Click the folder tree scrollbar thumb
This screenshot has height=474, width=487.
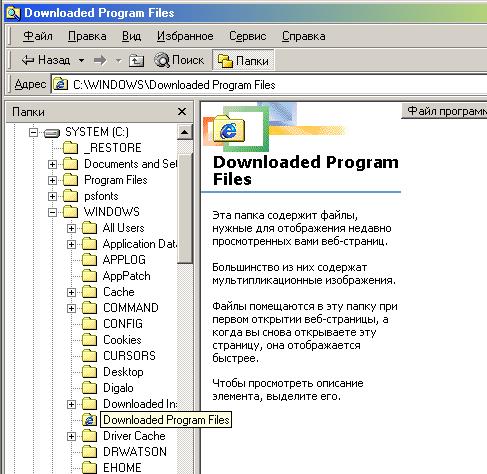(x=184, y=208)
